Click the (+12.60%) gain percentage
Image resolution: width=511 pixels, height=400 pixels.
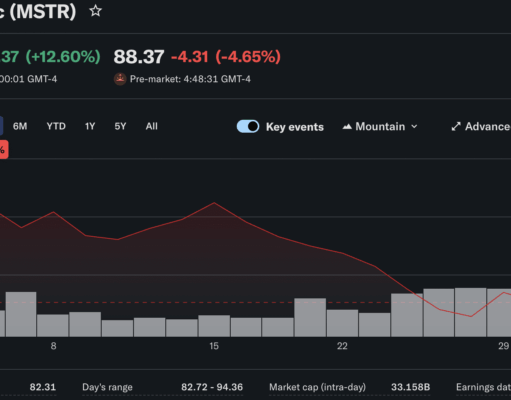[x=63, y=56]
